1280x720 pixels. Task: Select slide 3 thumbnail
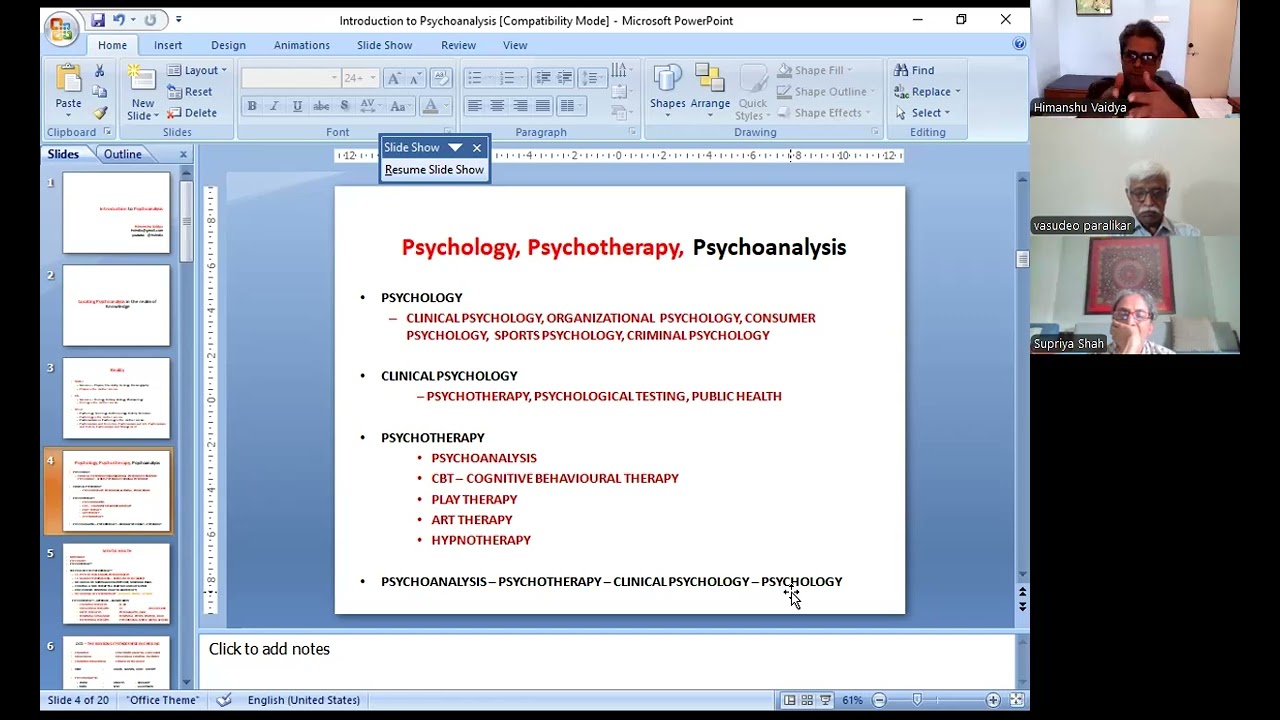[117, 399]
